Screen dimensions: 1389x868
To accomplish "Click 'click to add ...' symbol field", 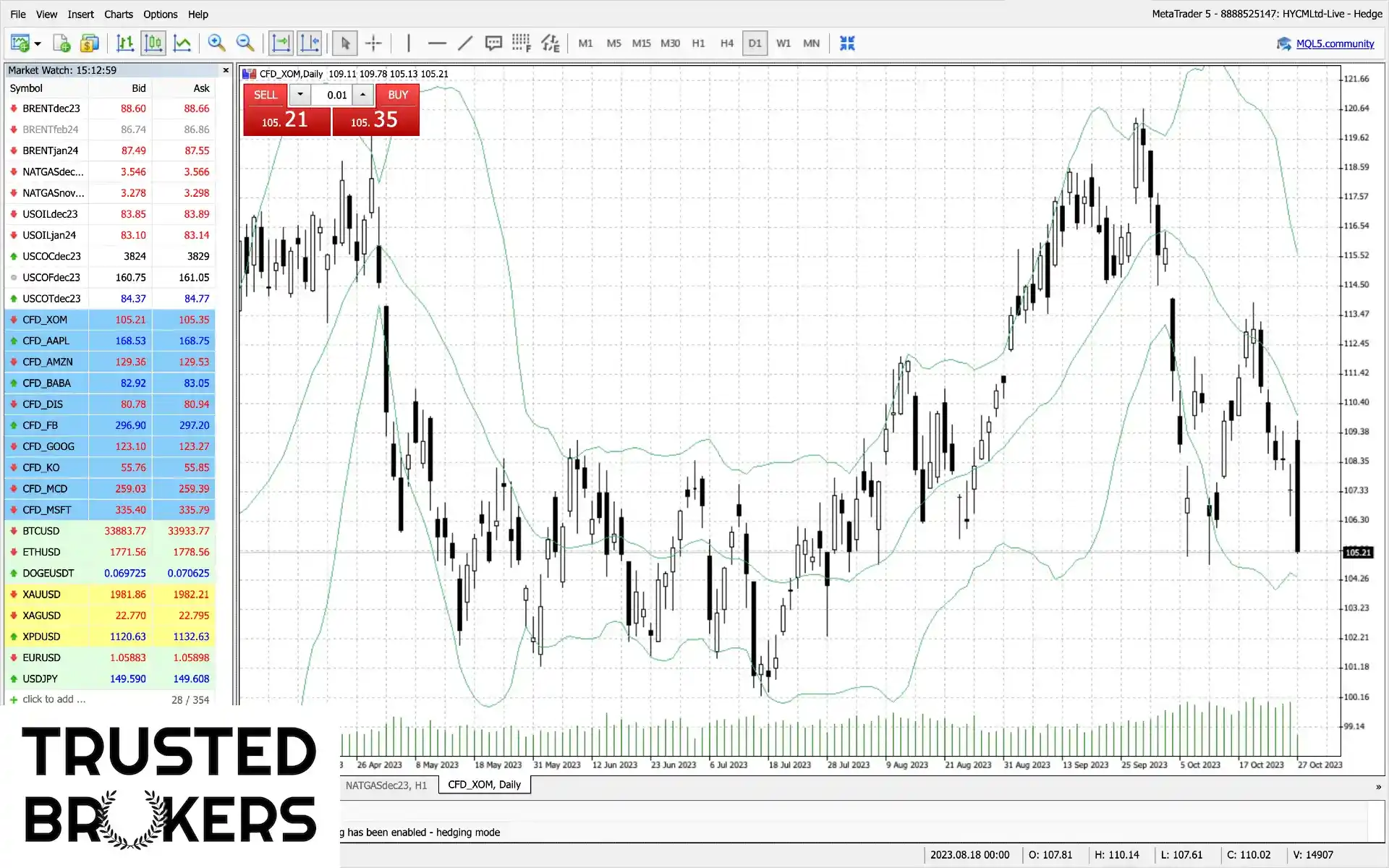I will click(x=54, y=699).
